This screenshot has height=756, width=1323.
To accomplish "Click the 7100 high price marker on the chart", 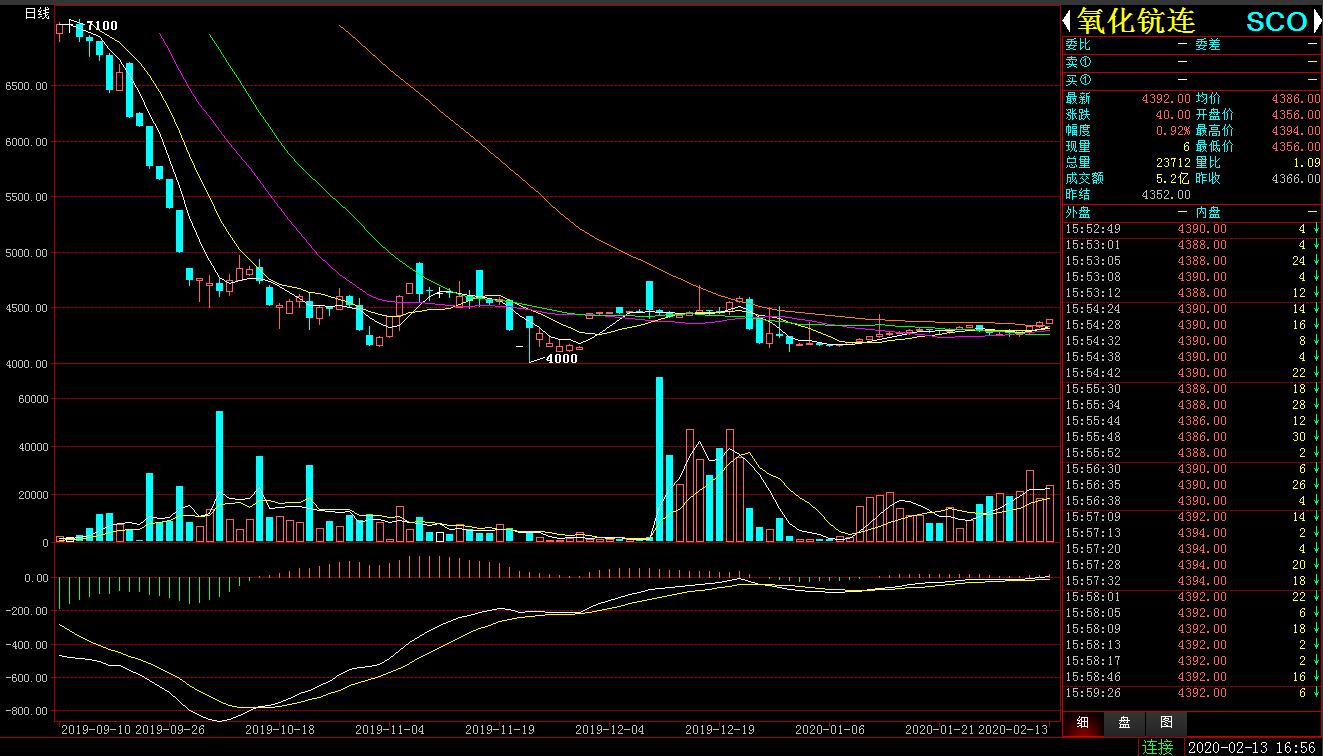I will [102, 25].
